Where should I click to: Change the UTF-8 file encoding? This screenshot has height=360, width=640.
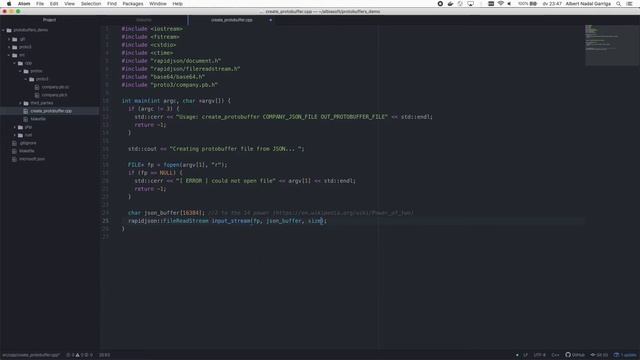coord(539,355)
